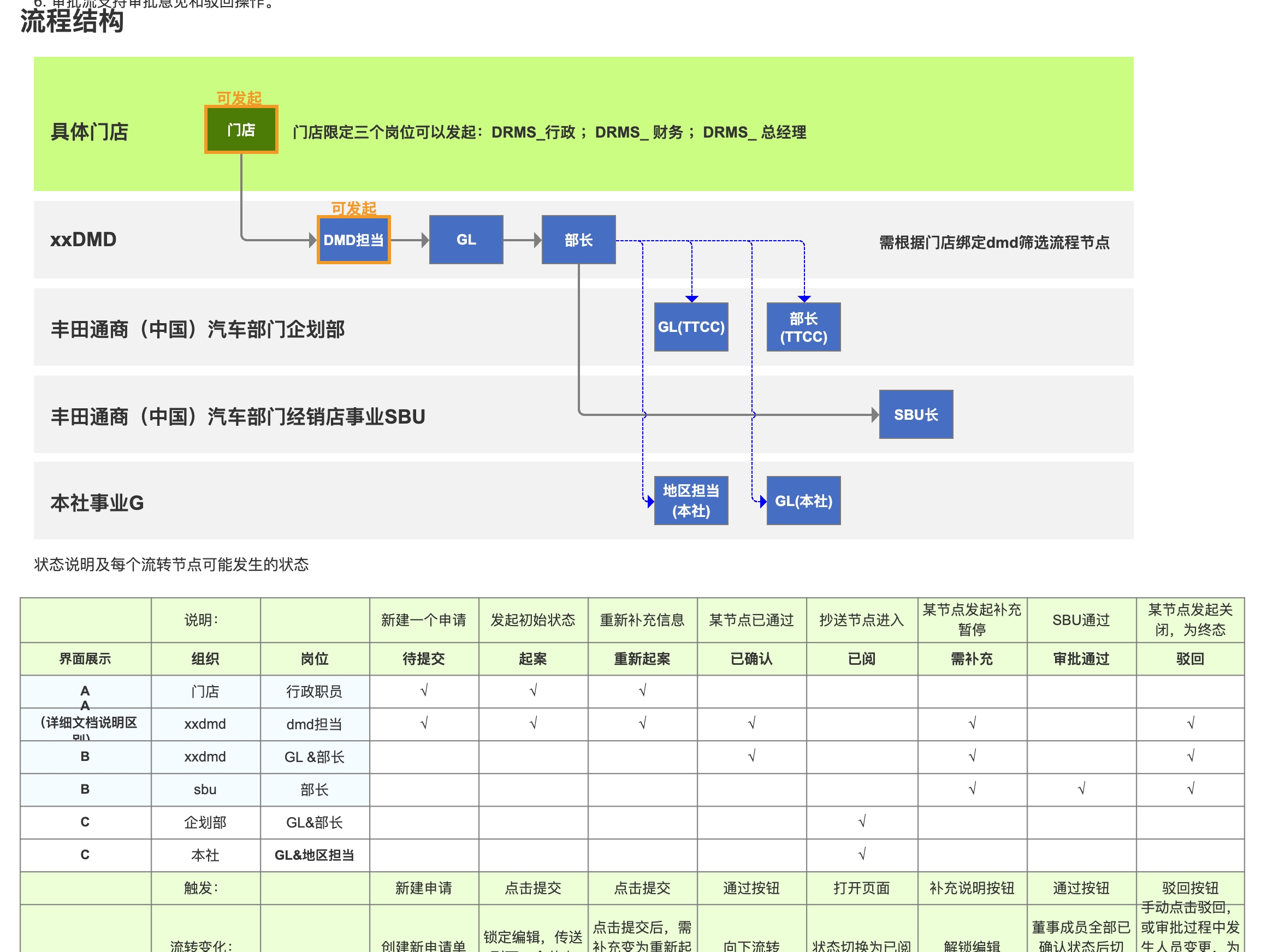1279x952 pixels.
Task: Click the 触发: table cell
Action: point(205,888)
